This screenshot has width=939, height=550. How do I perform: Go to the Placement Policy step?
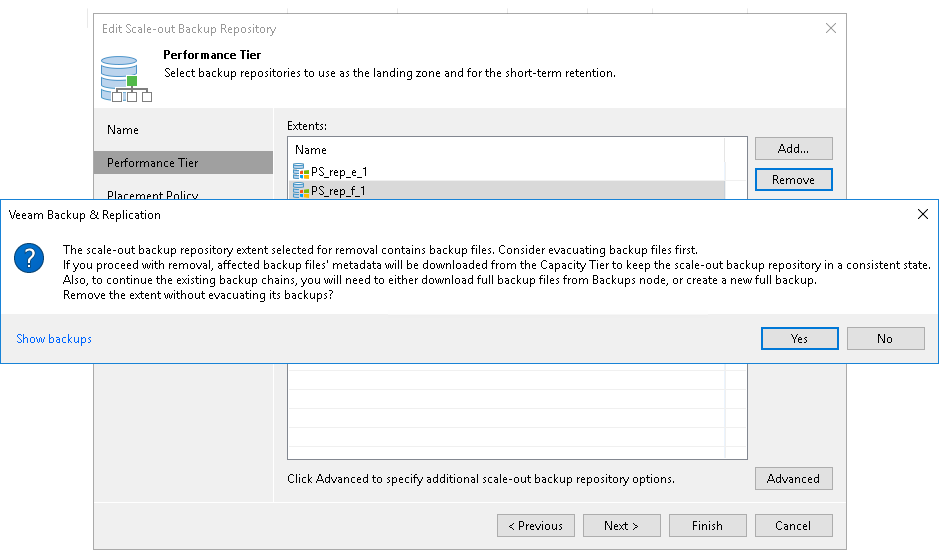[153, 195]
